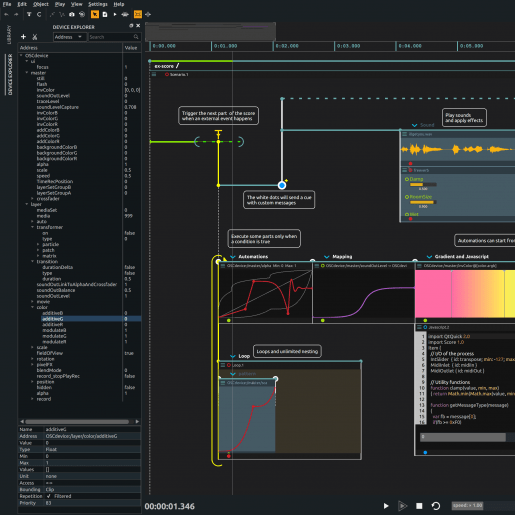Open the Play menu
This screenshot has height=515, width=515.
(x=60, y=4)
